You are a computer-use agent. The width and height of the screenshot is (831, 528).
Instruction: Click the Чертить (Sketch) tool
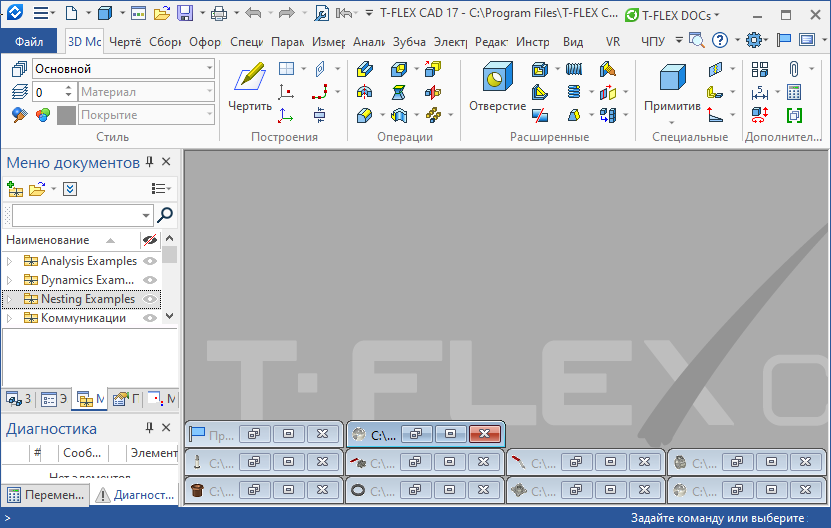249,88
